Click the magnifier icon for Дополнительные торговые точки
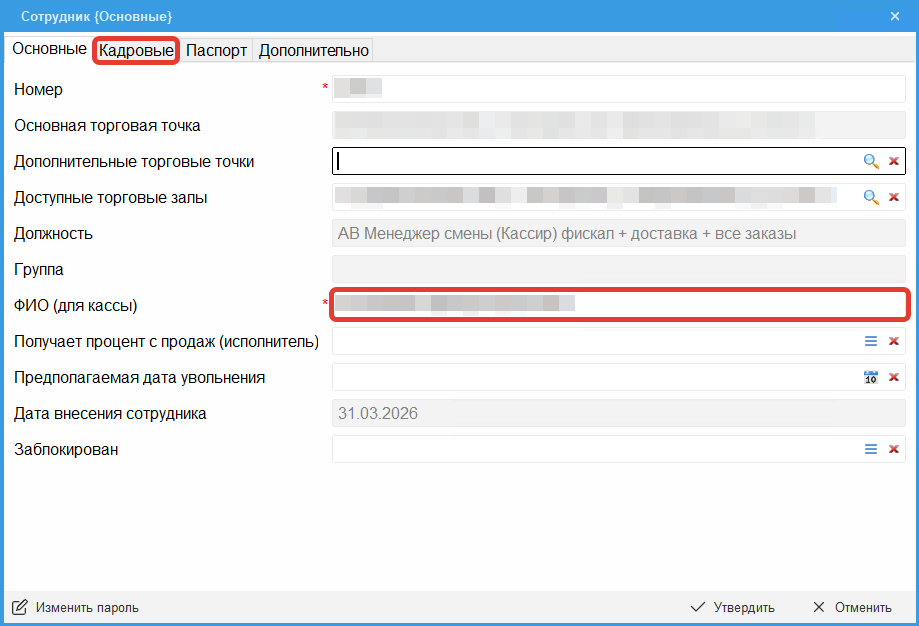 [x=871, y=161]
